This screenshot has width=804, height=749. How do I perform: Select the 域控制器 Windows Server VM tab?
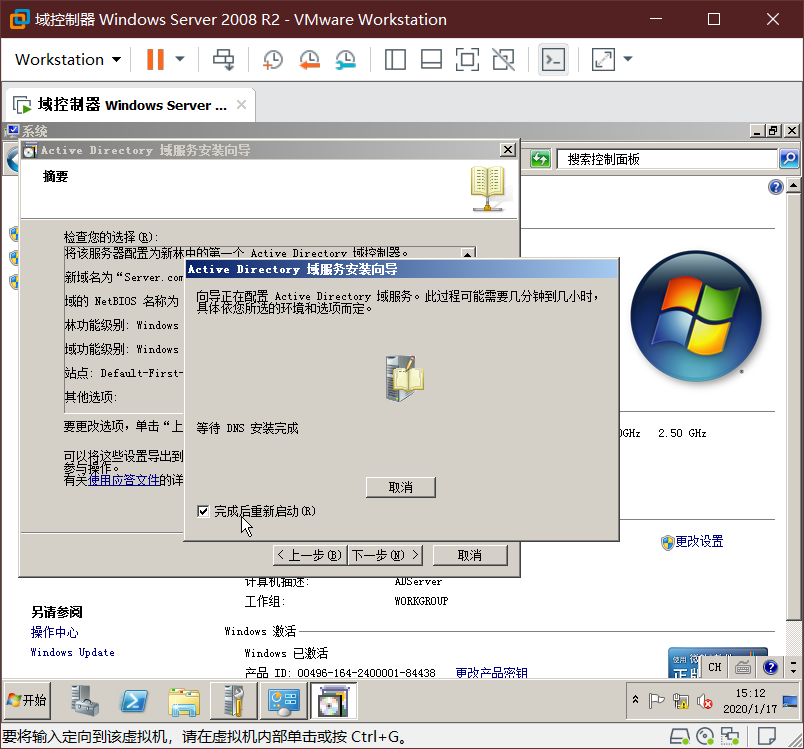coord(132,105)
